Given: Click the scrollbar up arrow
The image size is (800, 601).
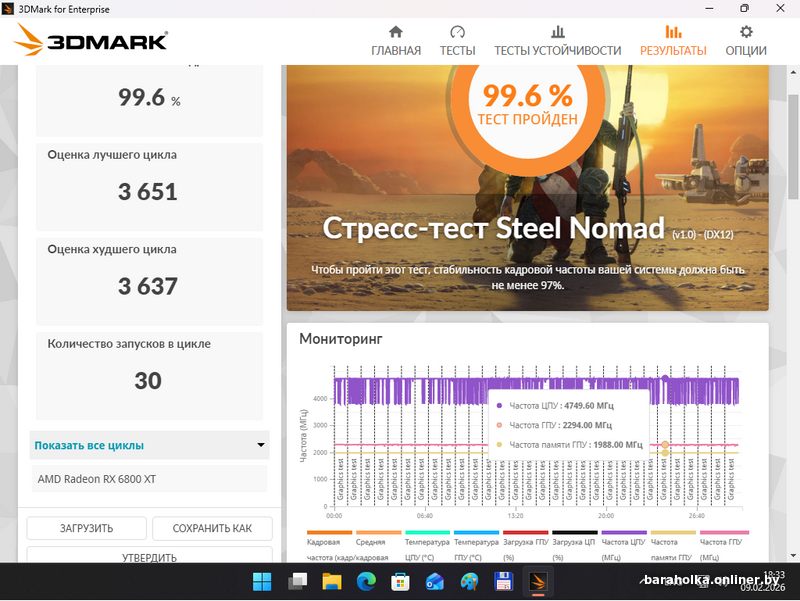Looking at the screenshot, I should coord(793,72).
